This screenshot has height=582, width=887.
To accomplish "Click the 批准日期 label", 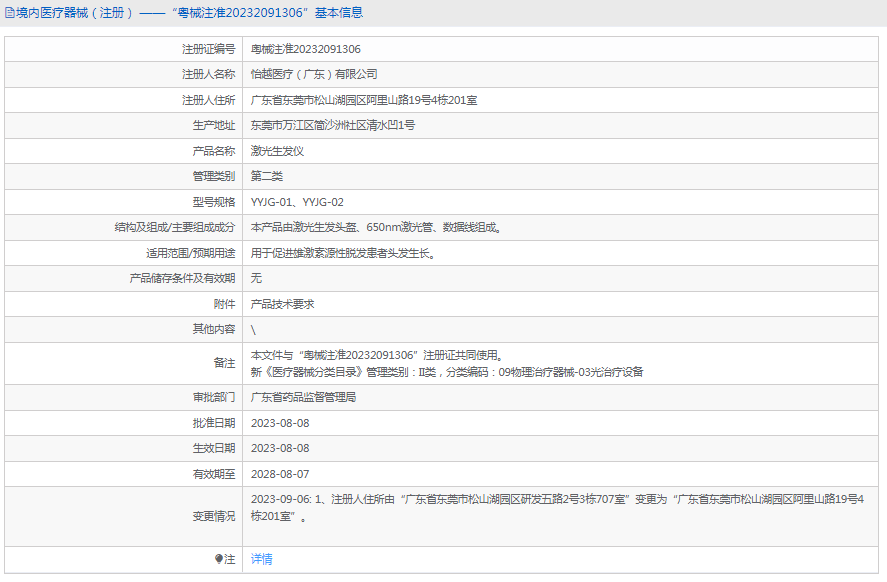I will point(214,423).
